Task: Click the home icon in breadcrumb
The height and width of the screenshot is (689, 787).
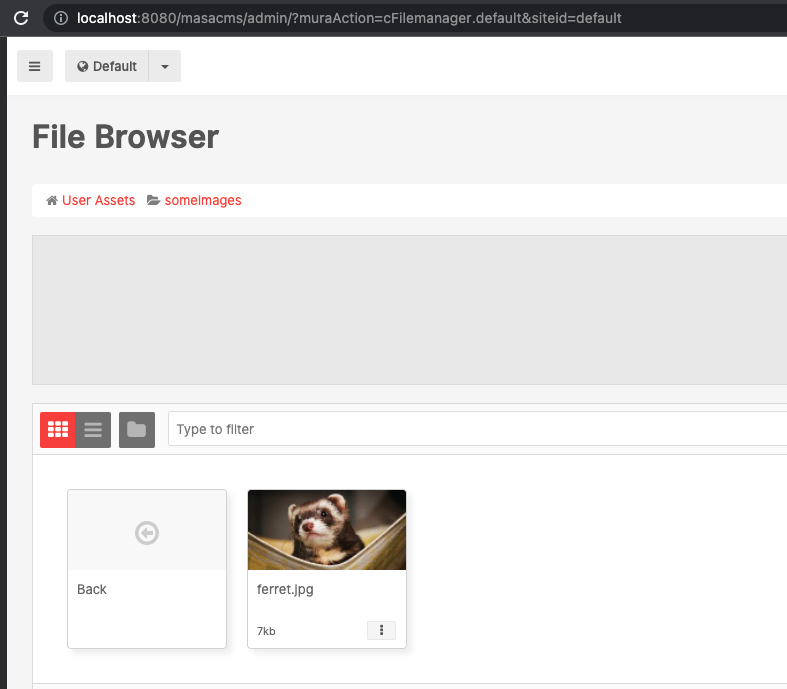Action: click(52, 200)
